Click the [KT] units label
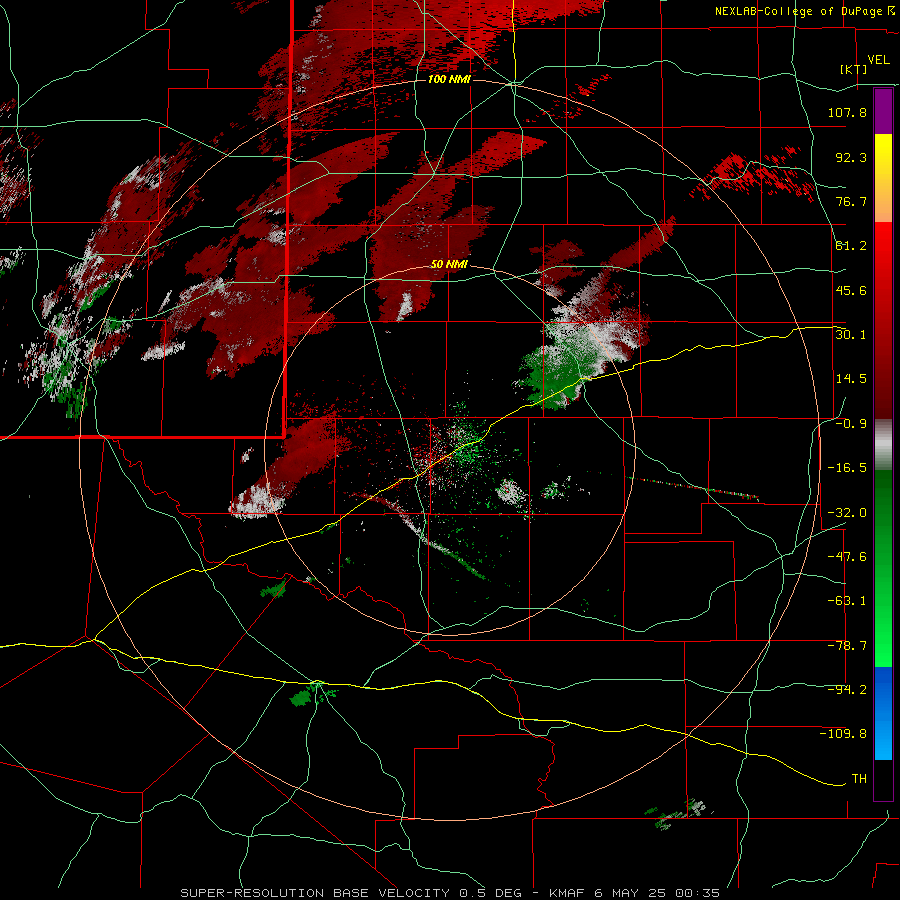900x900 pixels. click(854, 69)
